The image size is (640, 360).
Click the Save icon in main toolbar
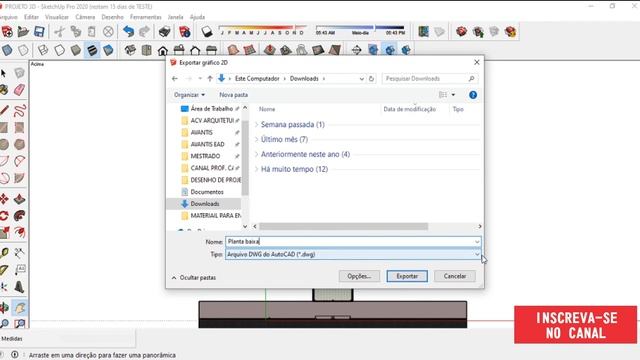pos(39,31)
